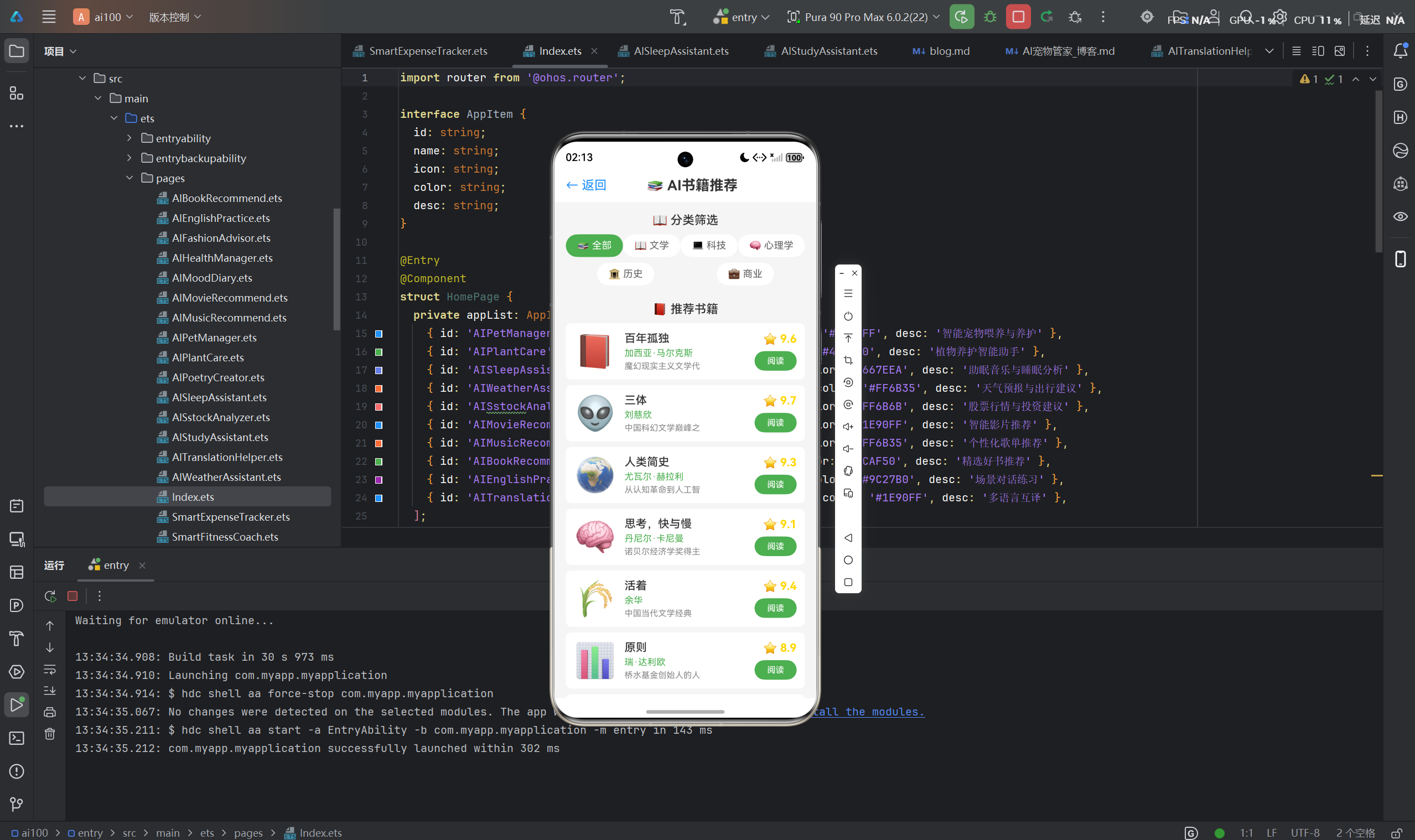Click color swatch on line 23 gutter
The width and height of the screenshot is (1415, 840).
pyautogui.click(x=379, y=480)
